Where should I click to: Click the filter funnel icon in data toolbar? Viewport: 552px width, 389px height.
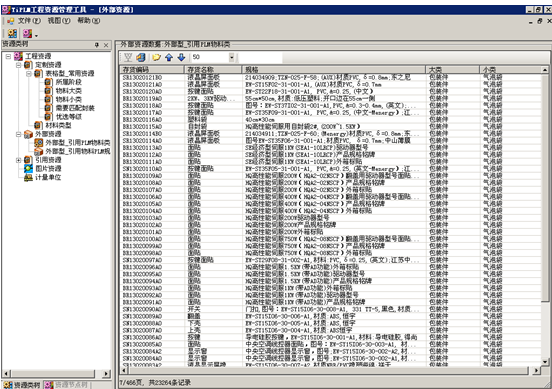tap(128, 57)
